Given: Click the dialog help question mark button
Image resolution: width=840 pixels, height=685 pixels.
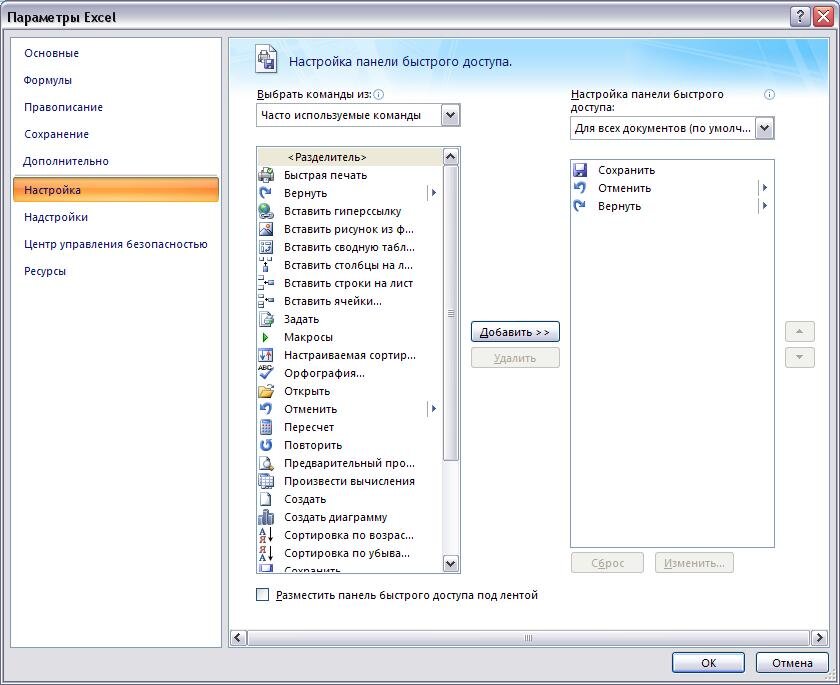Looking at the screenshot, I should point(799,17).
